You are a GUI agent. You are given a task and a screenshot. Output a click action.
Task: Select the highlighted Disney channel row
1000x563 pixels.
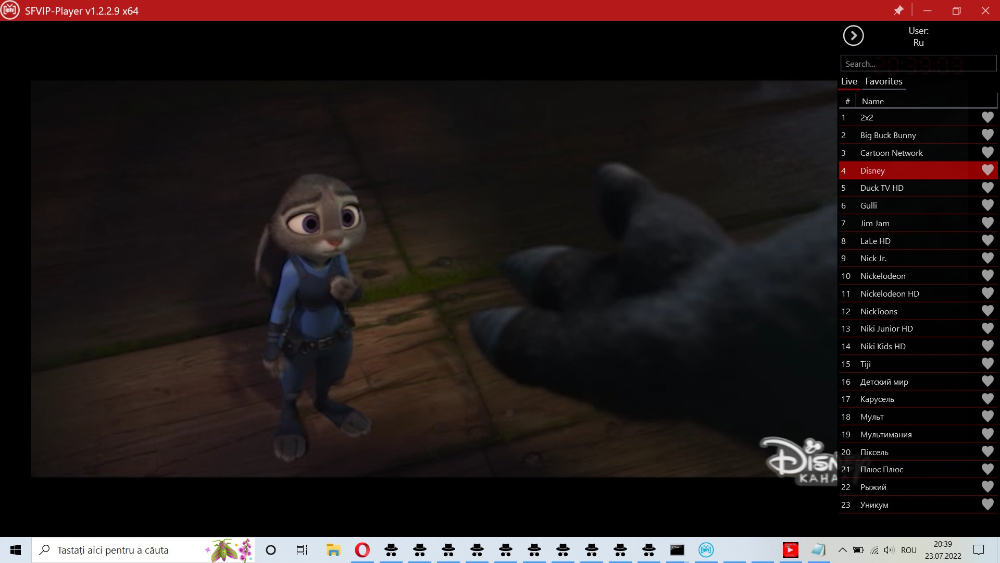(x=917, y=170)
